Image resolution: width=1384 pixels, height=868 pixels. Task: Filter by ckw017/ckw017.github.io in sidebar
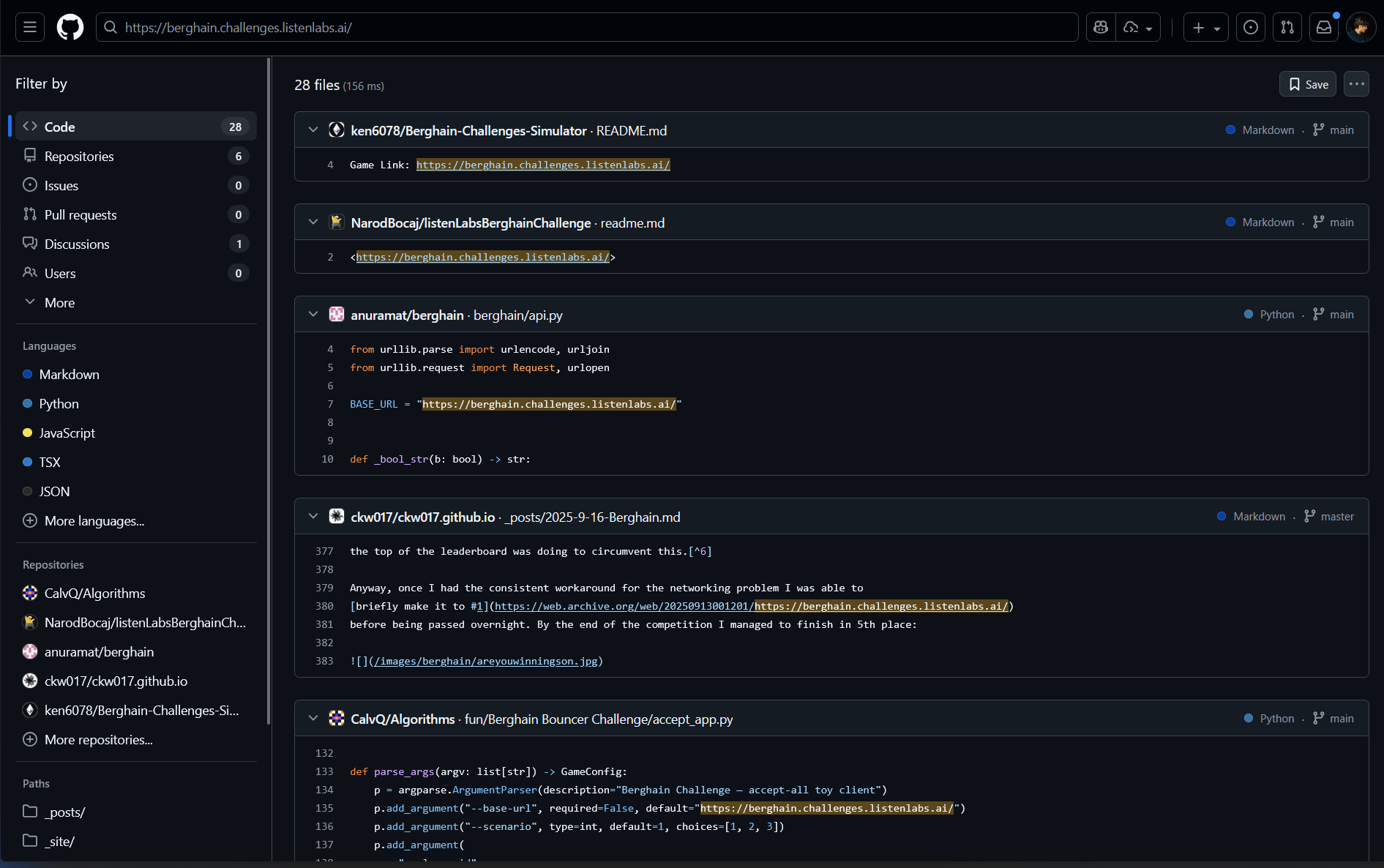pyautogui.click(x=136, y=681)
